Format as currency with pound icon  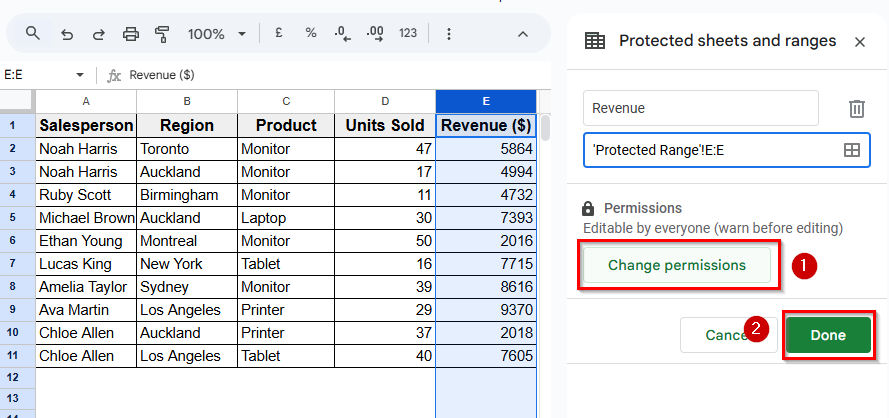pos(278,34)
